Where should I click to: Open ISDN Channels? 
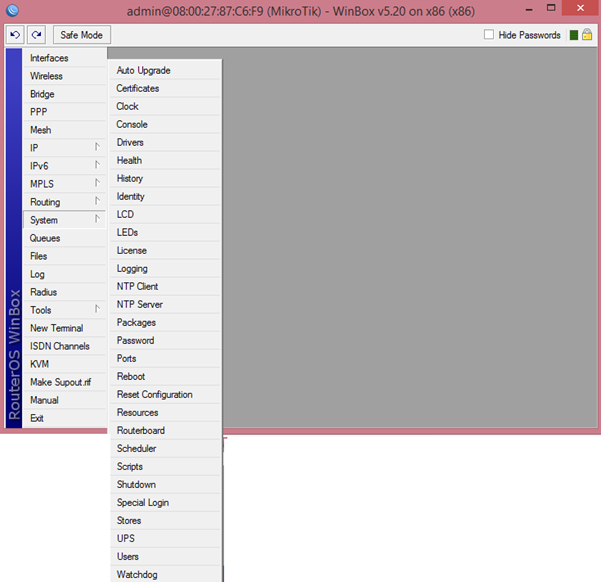point(64,346)
